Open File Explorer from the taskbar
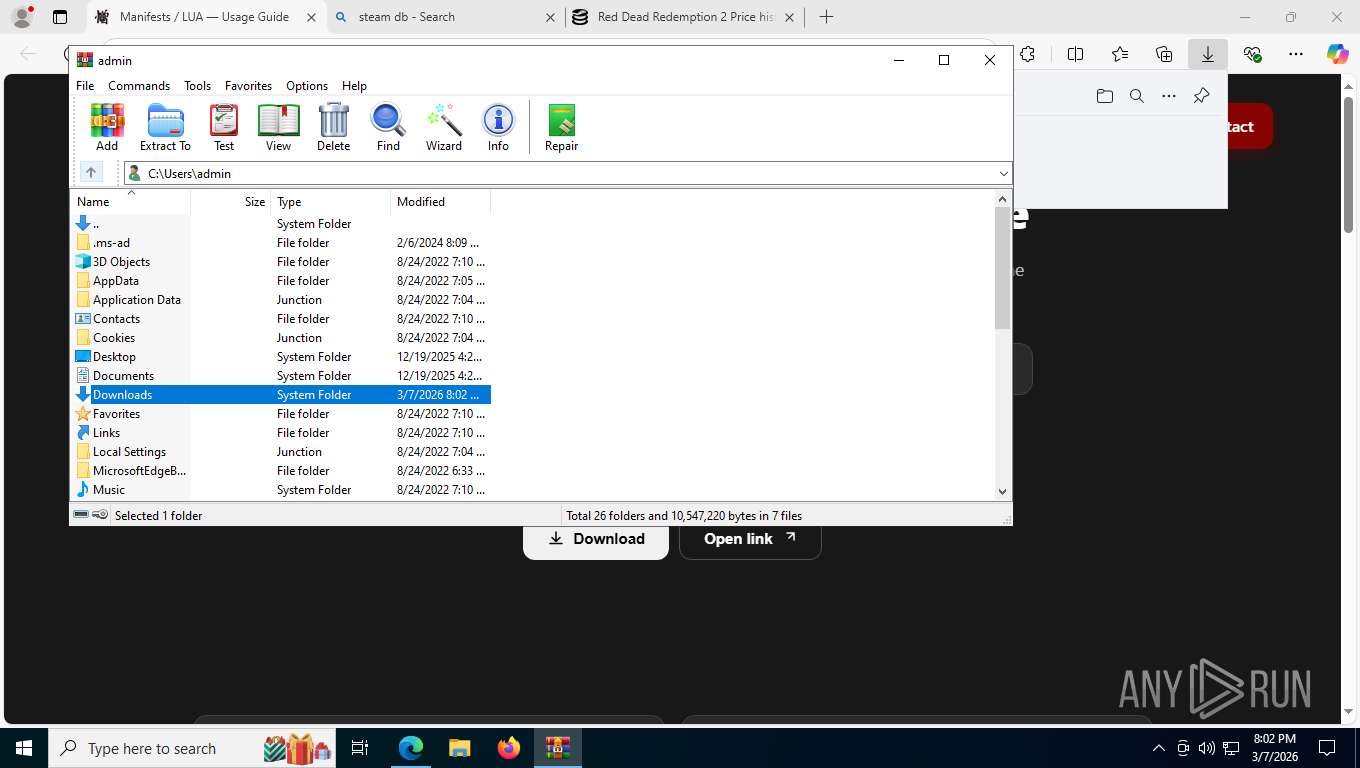The width and height of the screenshot is (1360, 768). [459, 748]
